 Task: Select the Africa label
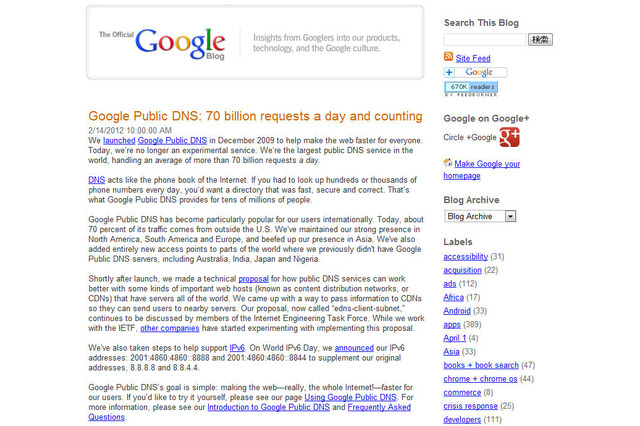pyautogui.click(x=453, y=297)
